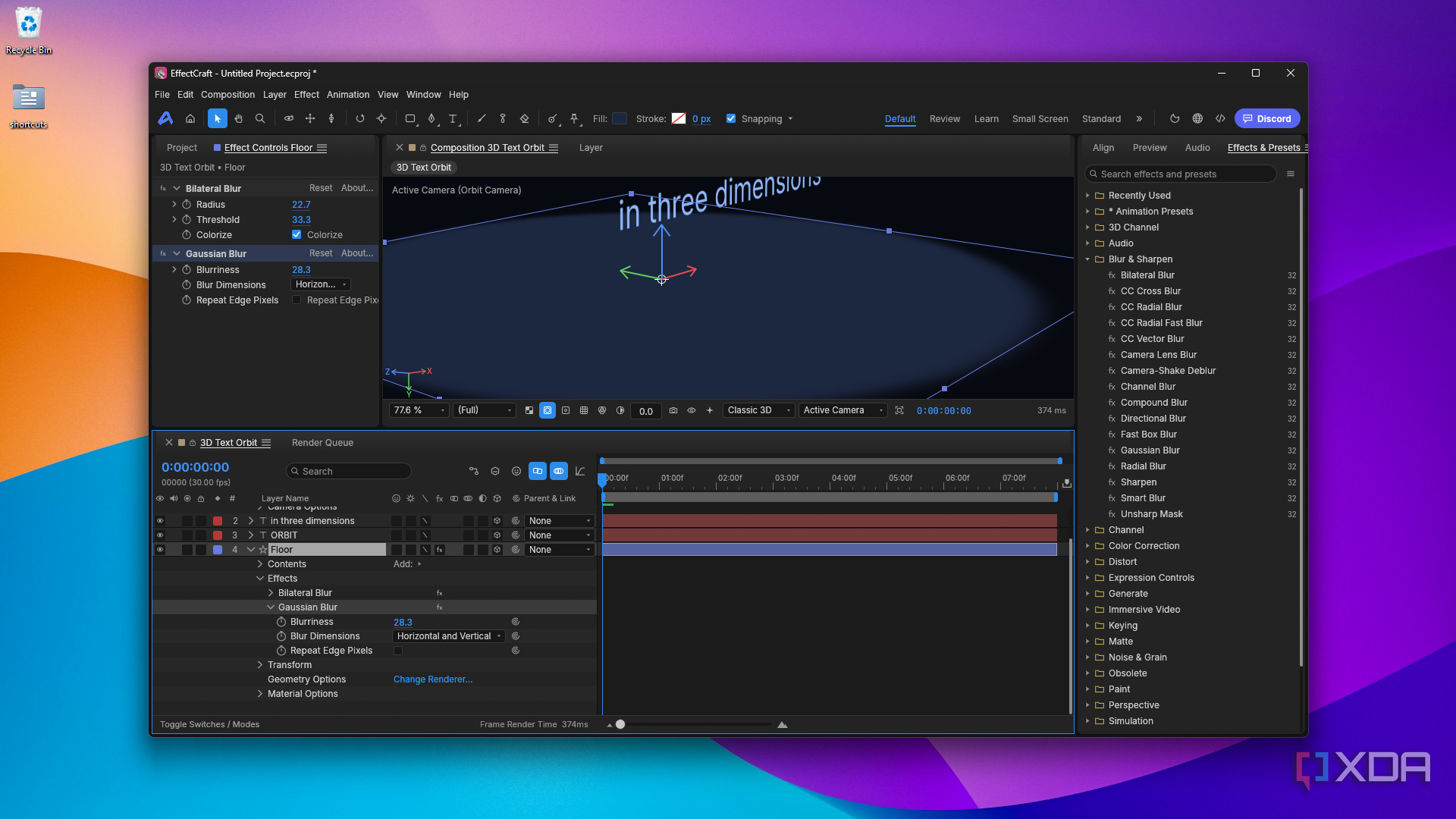Click the Discord button

(x=1267, y=119)
